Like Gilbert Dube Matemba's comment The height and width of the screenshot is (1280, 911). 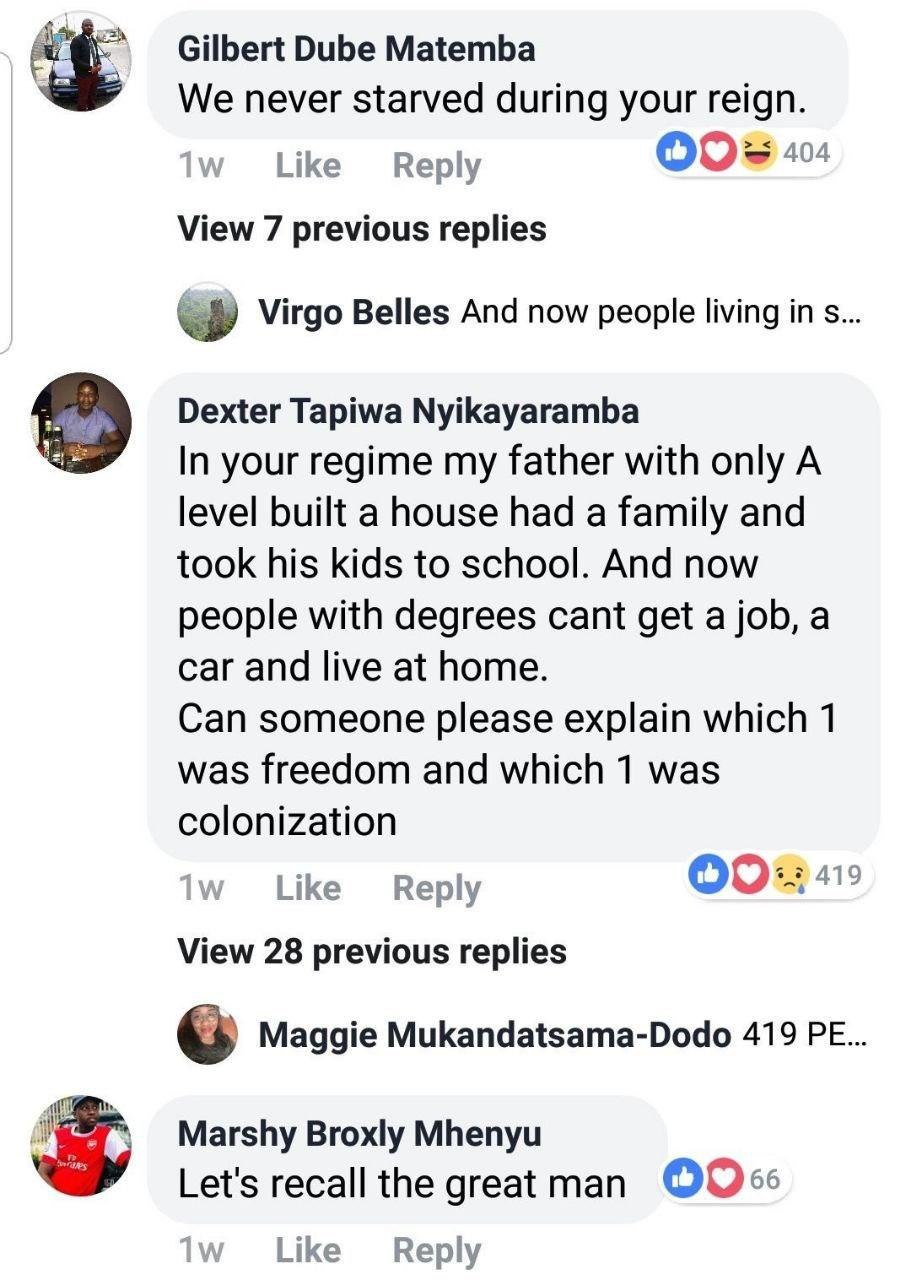coord(308,166)
